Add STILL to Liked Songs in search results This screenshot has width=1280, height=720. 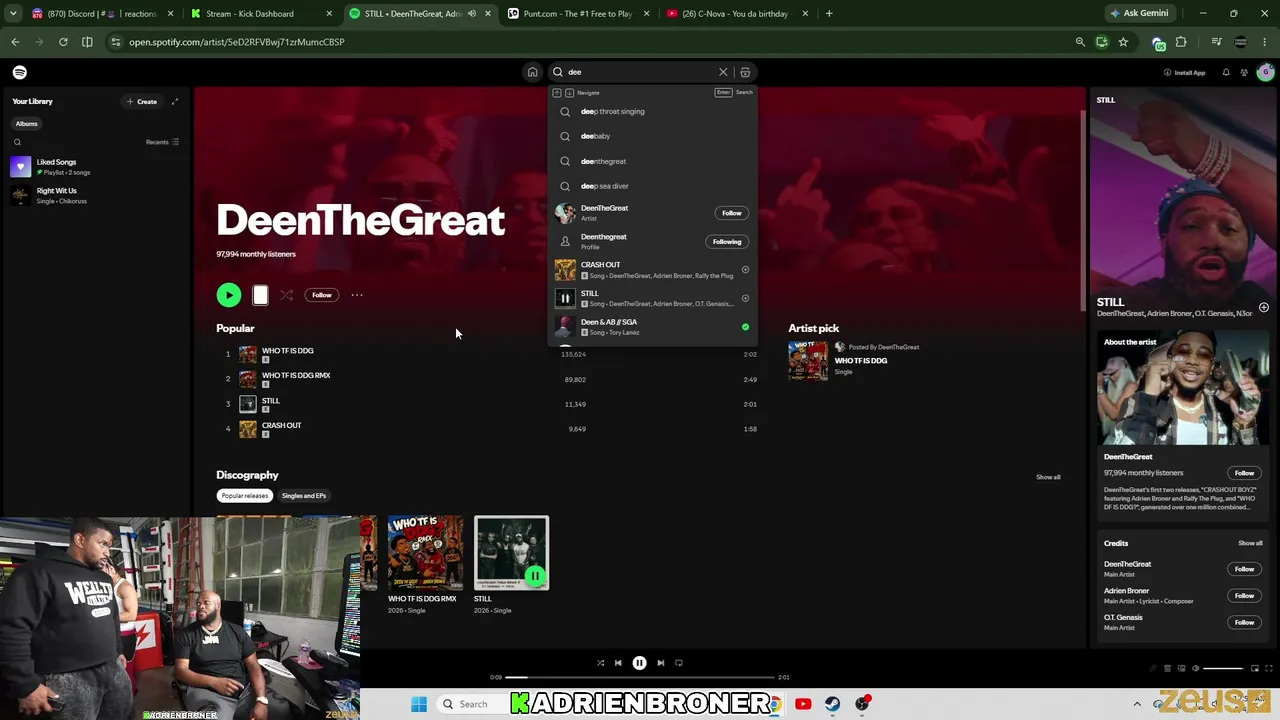click(x=745, y=298)
